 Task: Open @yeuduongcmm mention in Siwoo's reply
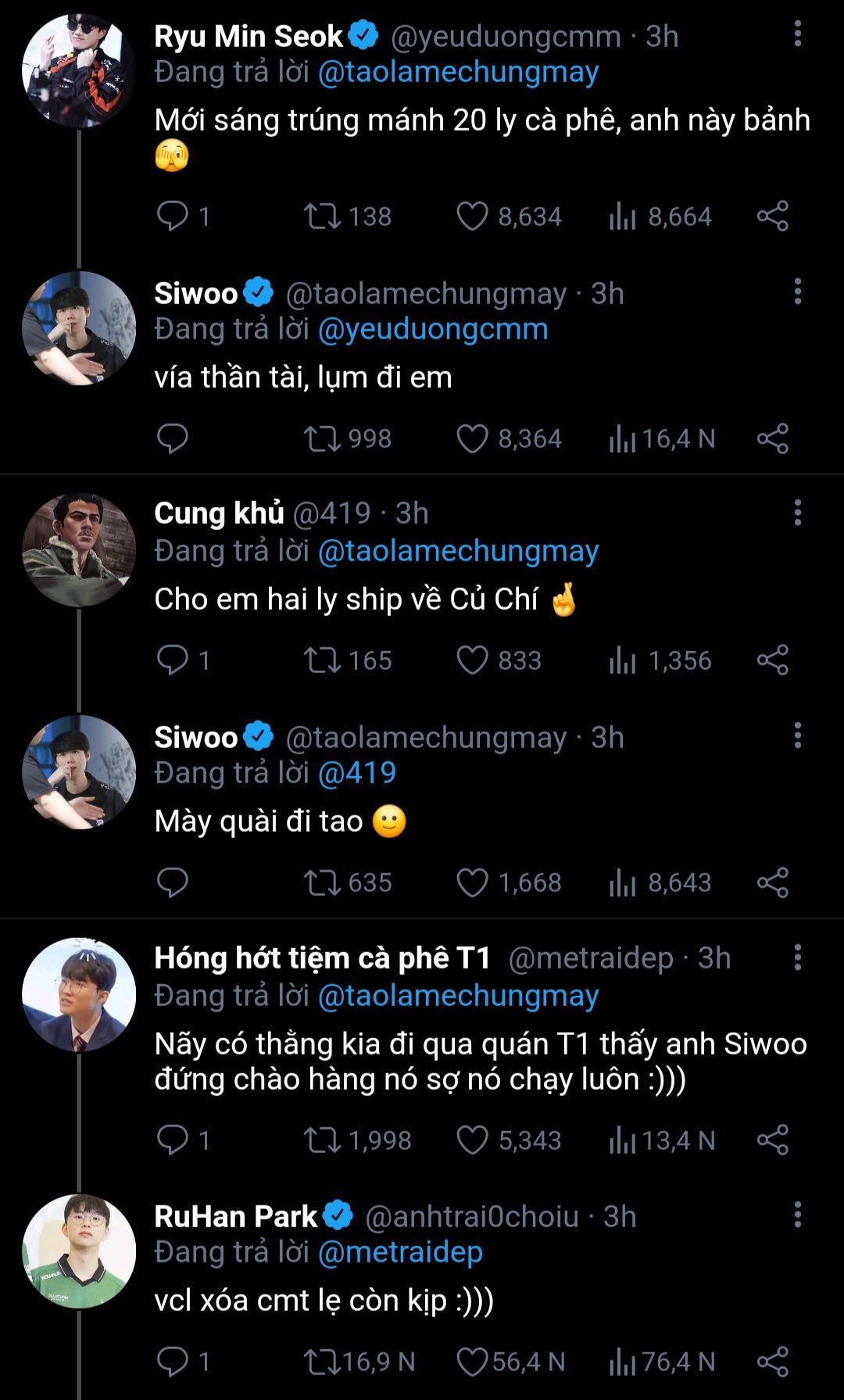433,329
